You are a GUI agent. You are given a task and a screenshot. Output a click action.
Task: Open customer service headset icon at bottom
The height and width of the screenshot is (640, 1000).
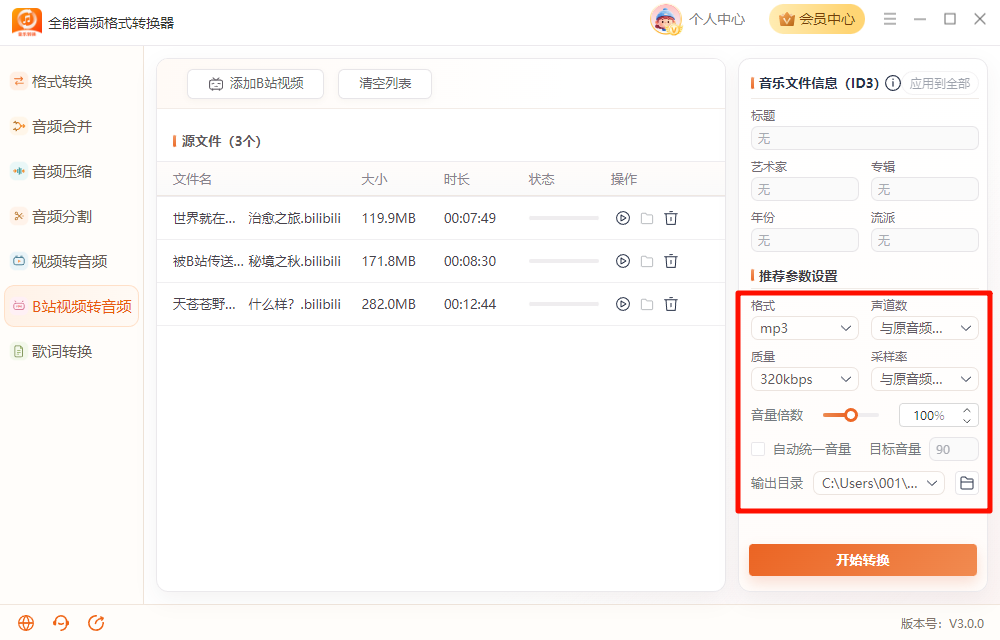(x=61, y=623)
